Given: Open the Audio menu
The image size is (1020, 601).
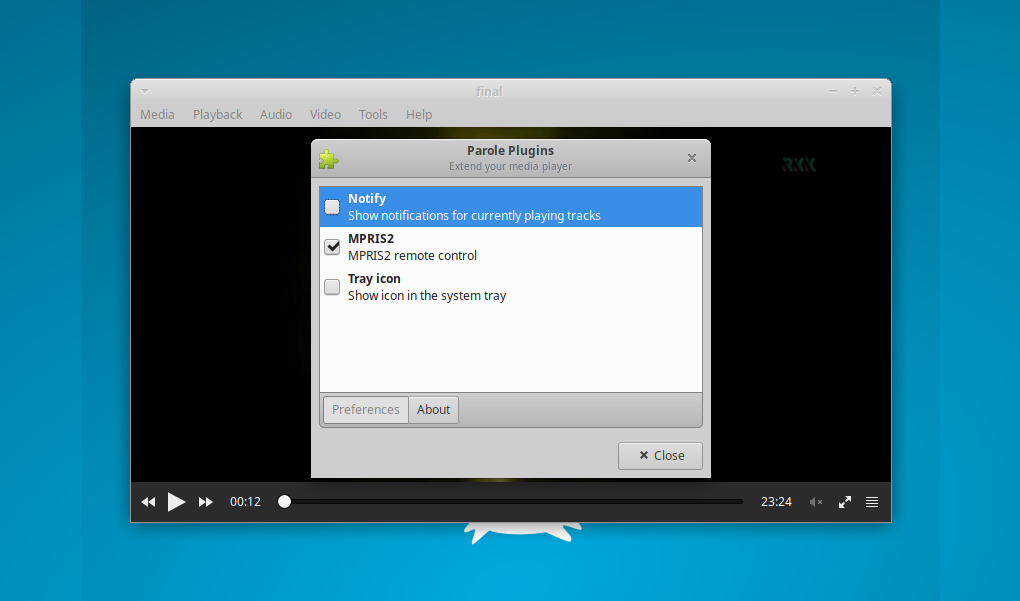Looking at the screenshot, I should tap(276, 114).
